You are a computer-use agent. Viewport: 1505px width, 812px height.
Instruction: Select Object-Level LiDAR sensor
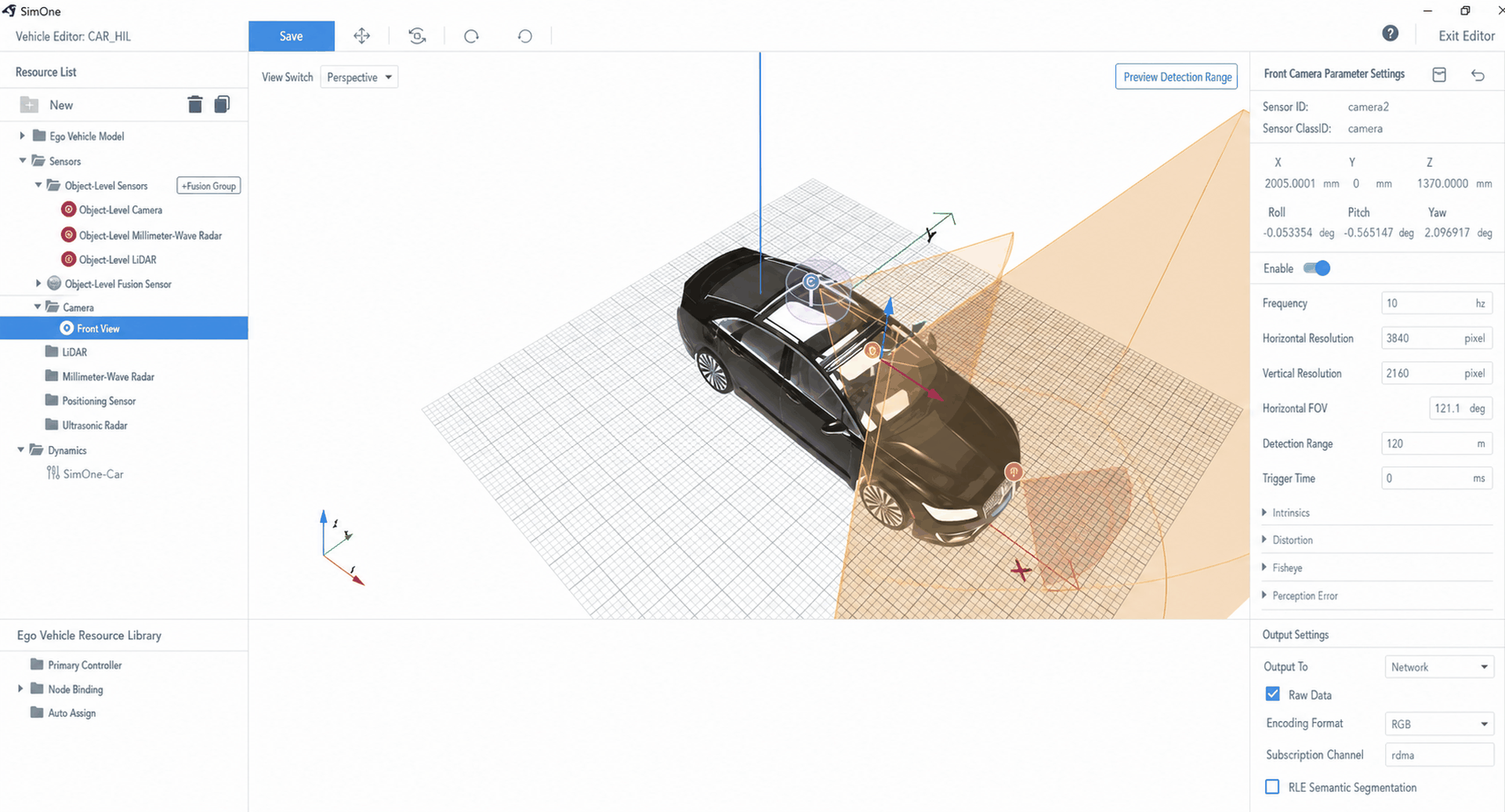click(x=117, y=259)
